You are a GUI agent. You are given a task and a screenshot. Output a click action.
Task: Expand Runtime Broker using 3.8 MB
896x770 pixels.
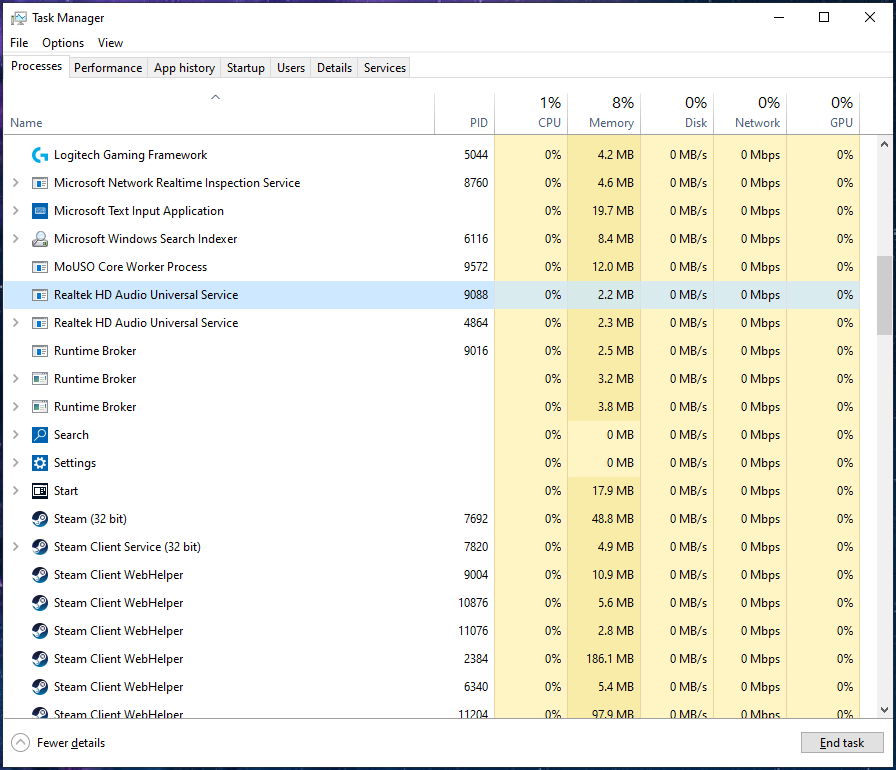point(16,407)
